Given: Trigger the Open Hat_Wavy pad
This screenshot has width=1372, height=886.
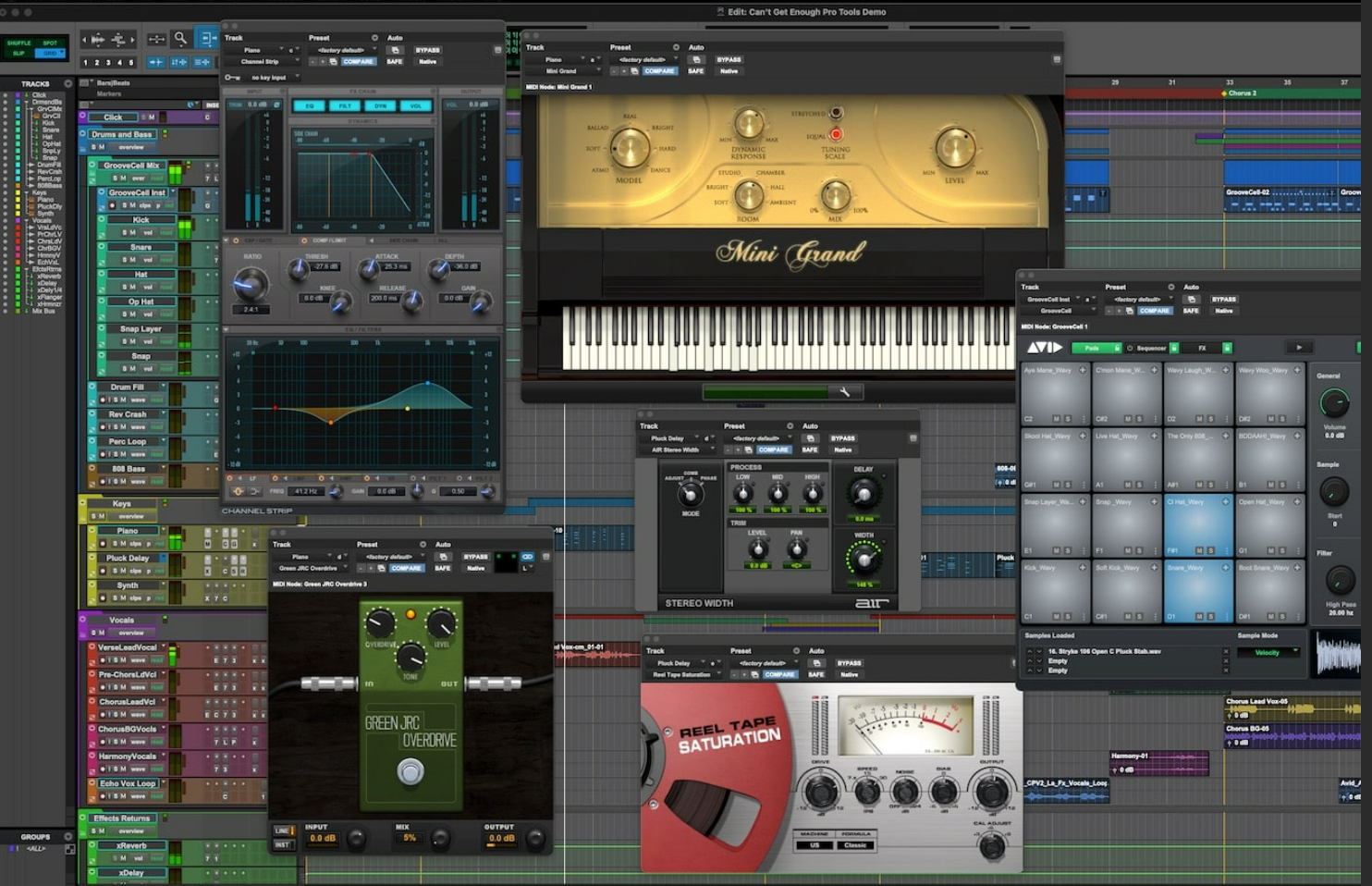Looking at the screenshot, I should [1269, 526].
